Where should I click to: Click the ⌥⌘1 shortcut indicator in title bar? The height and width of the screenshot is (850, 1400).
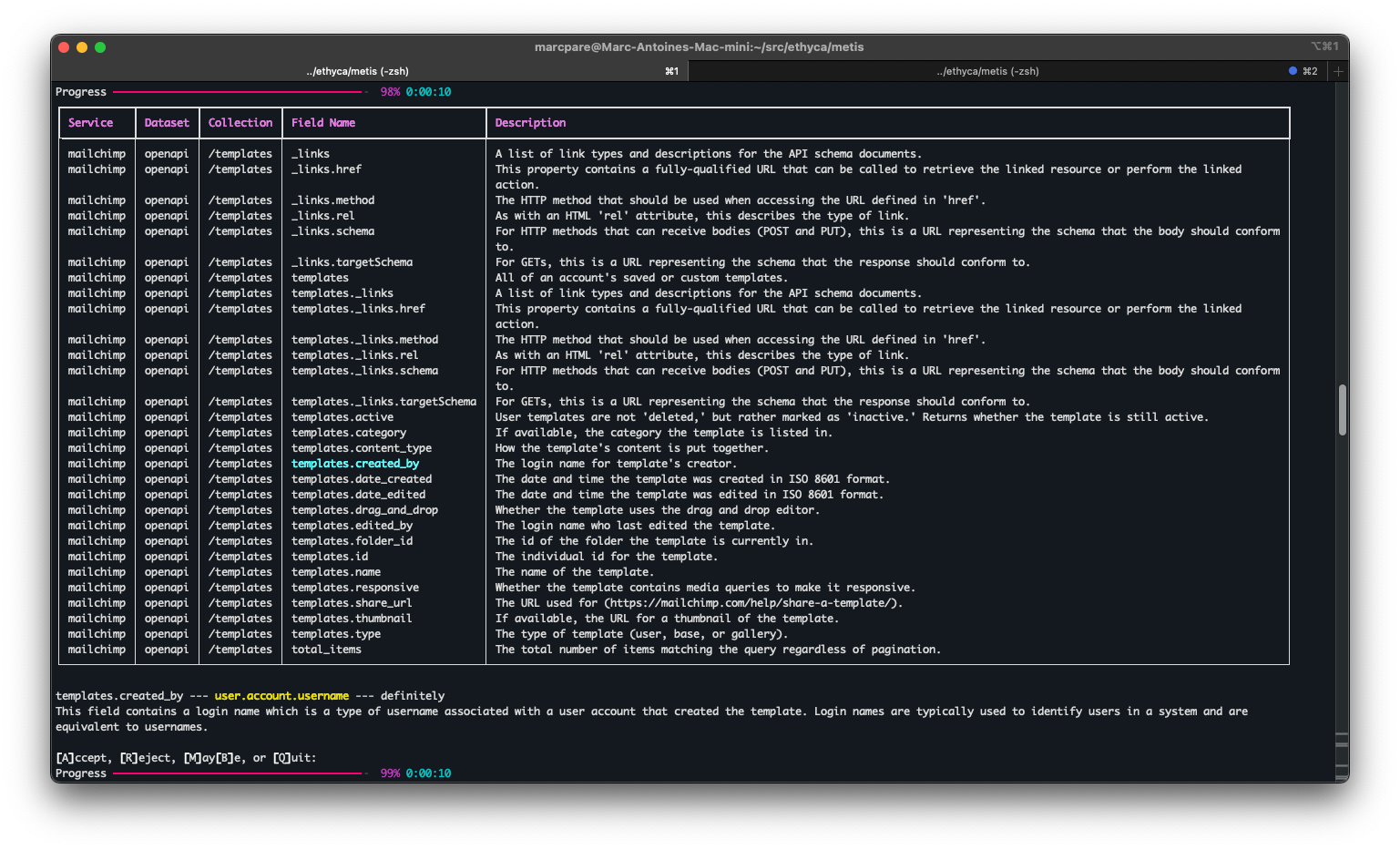click(1324, 46)
